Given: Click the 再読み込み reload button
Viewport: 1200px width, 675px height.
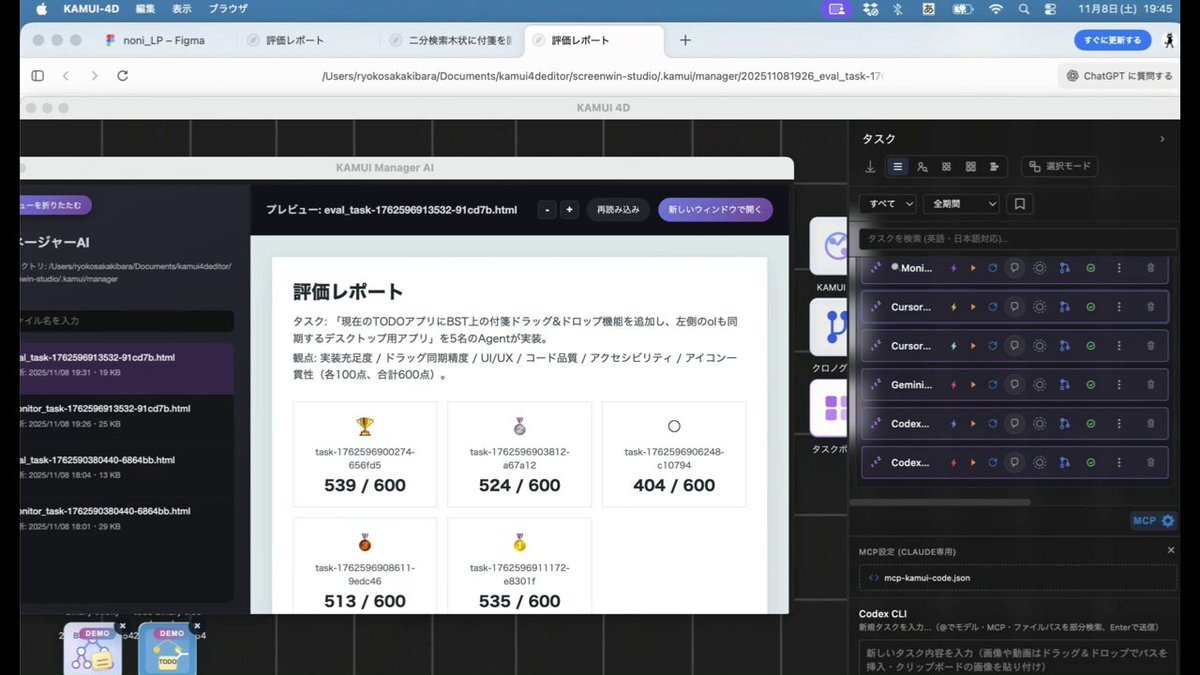Looking at the screenshot, I should (x=617, y=210).
